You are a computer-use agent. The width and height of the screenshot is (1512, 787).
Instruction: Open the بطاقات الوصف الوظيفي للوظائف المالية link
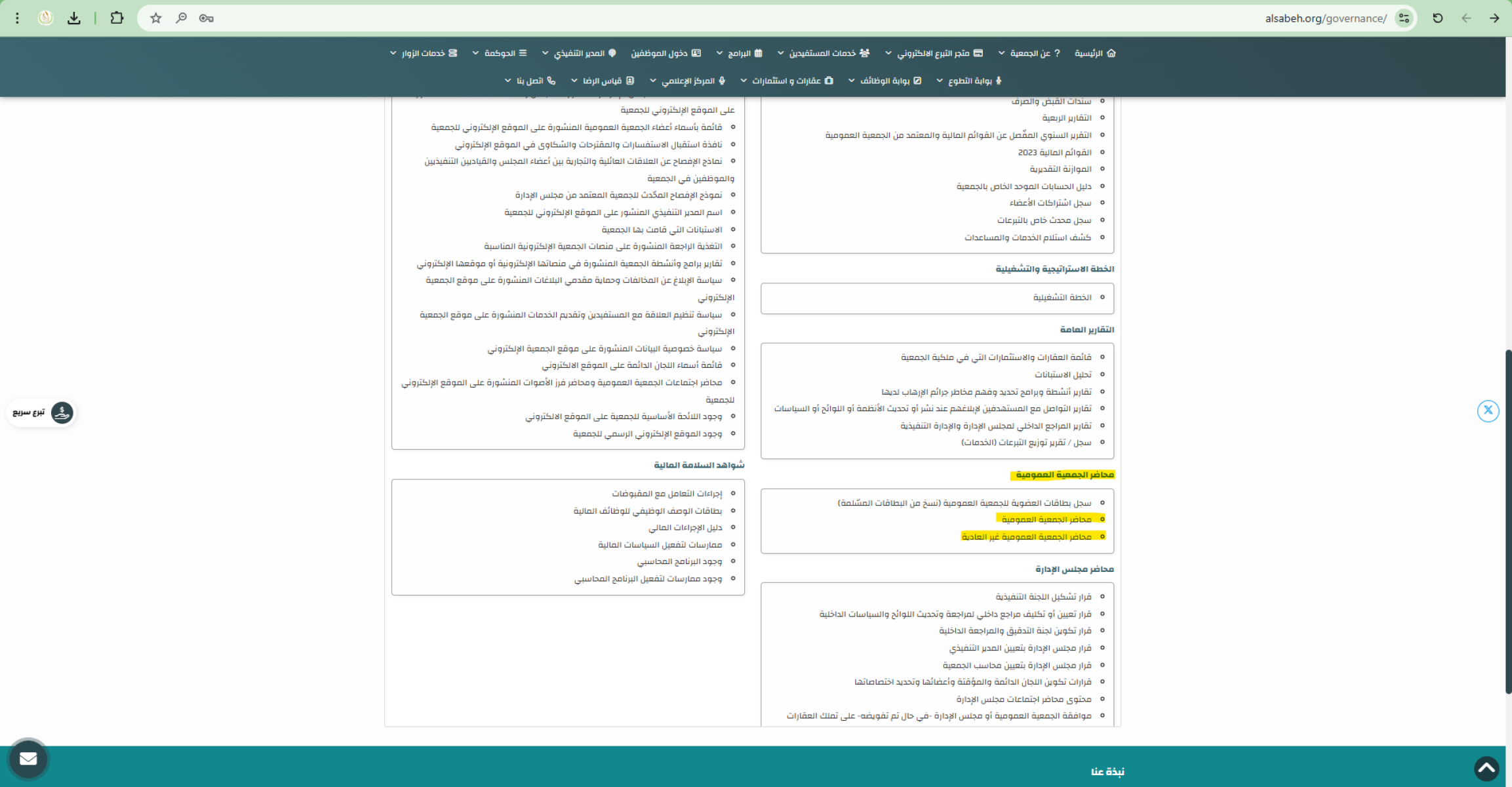(648, 510)
